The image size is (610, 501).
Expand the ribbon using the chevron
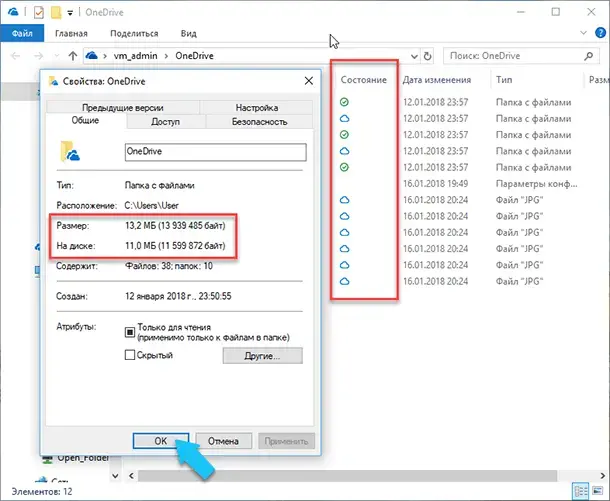pos(583,32)
